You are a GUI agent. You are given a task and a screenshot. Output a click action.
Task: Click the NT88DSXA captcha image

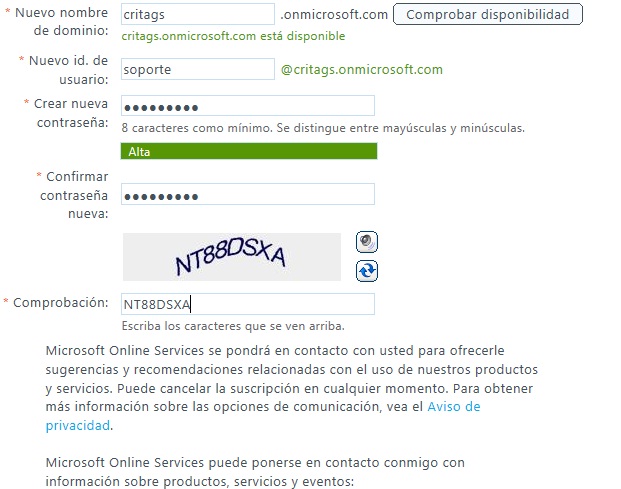click(x=232, y=257)
